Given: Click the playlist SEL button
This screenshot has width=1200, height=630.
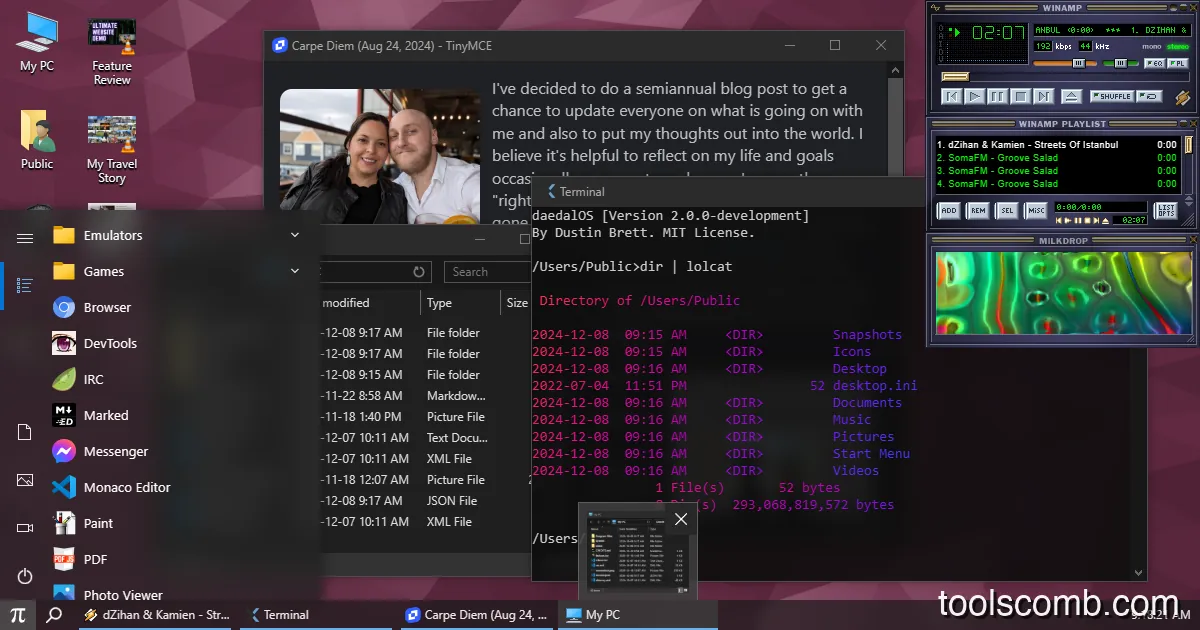Looking at the screenshot, I should (1007, 210).
